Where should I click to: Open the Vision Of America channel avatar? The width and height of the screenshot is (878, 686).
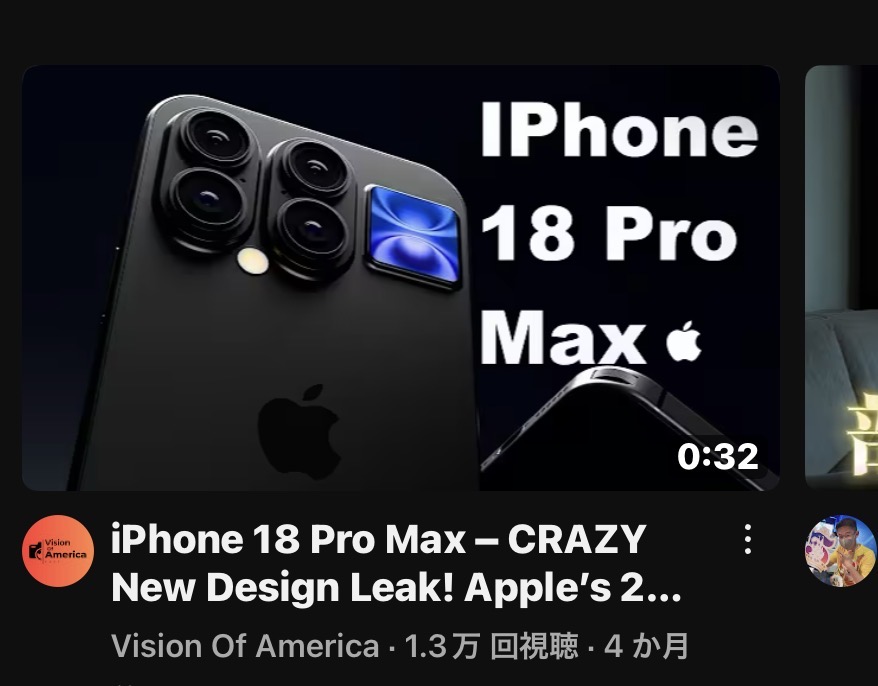point(58,551)
